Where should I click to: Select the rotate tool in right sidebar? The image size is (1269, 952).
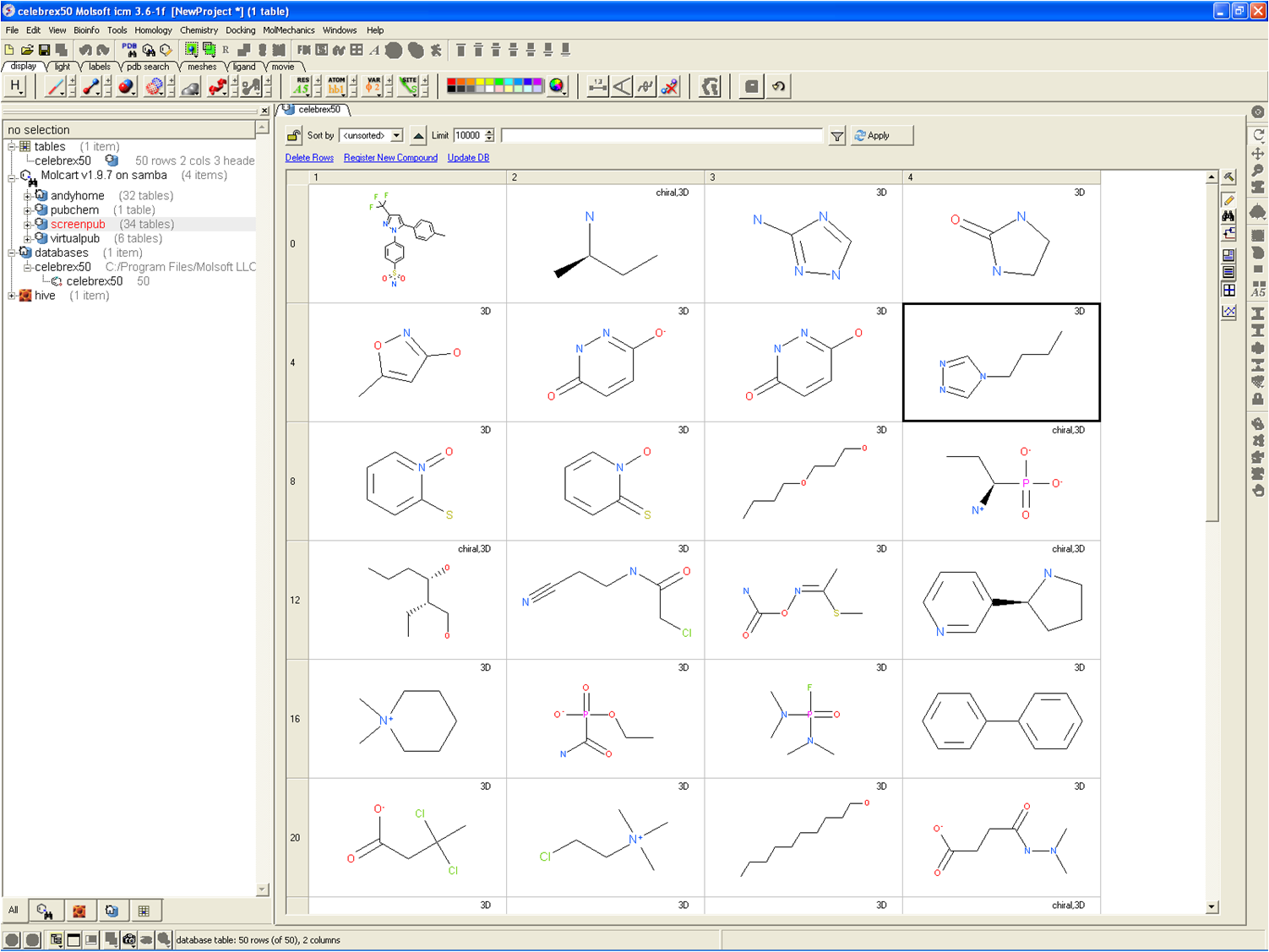pyautogui.click(x=1258, y=135)
